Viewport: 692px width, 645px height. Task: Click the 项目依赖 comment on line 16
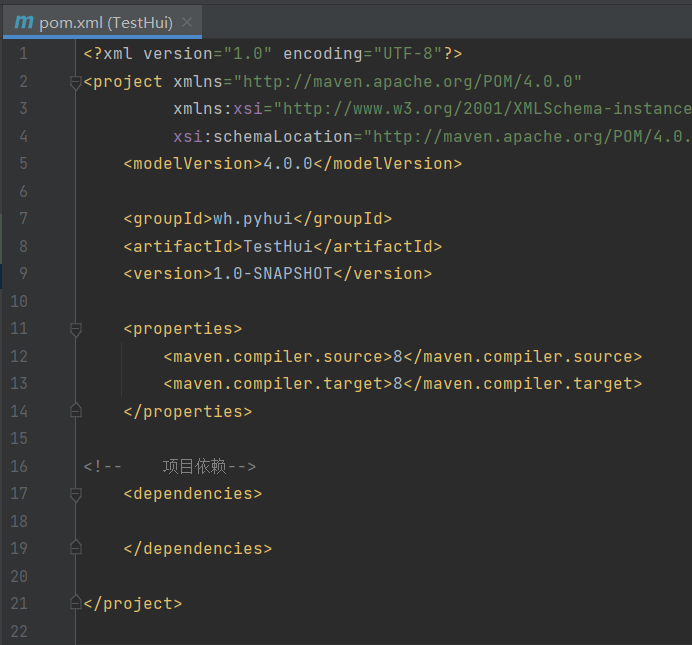[170, 466]
